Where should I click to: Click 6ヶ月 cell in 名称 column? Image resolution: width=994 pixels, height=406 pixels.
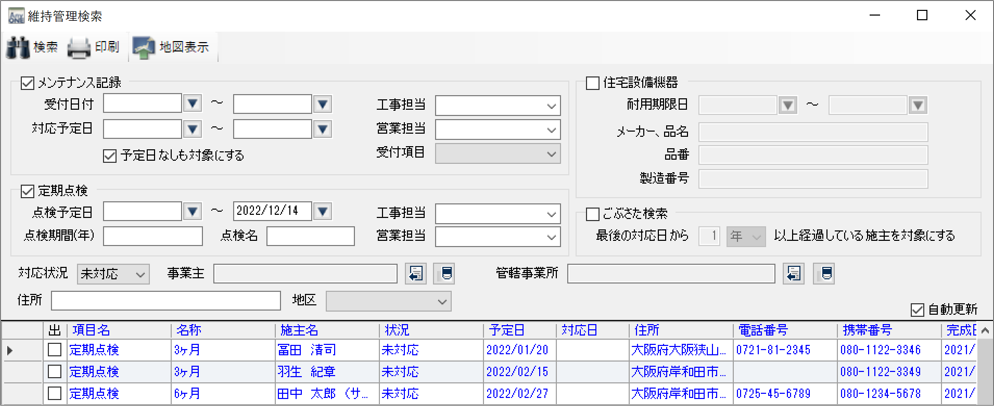pyautogui.click(x=223, y=393)
